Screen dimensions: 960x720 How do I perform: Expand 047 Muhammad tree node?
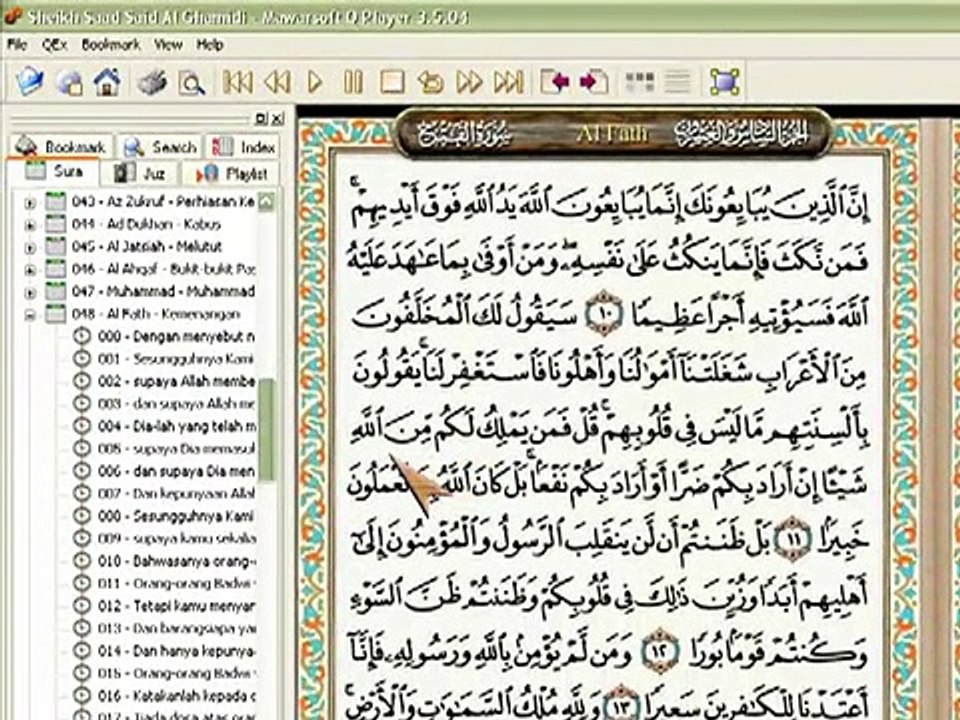point(30,292)
